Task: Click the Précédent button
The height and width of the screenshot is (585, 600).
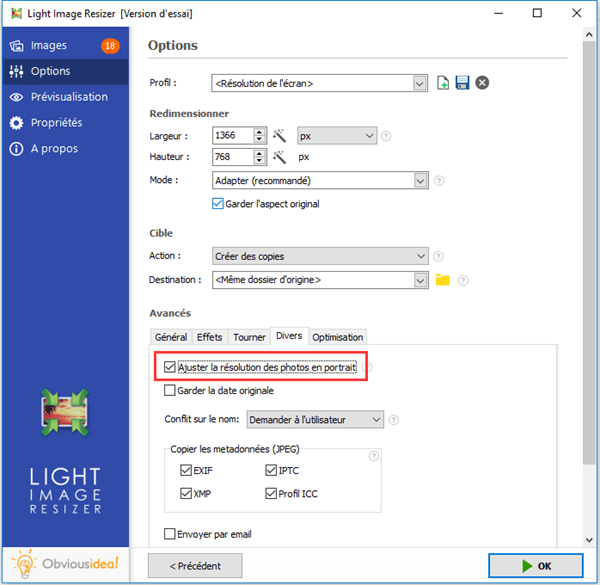Action: tap(195, 566)
